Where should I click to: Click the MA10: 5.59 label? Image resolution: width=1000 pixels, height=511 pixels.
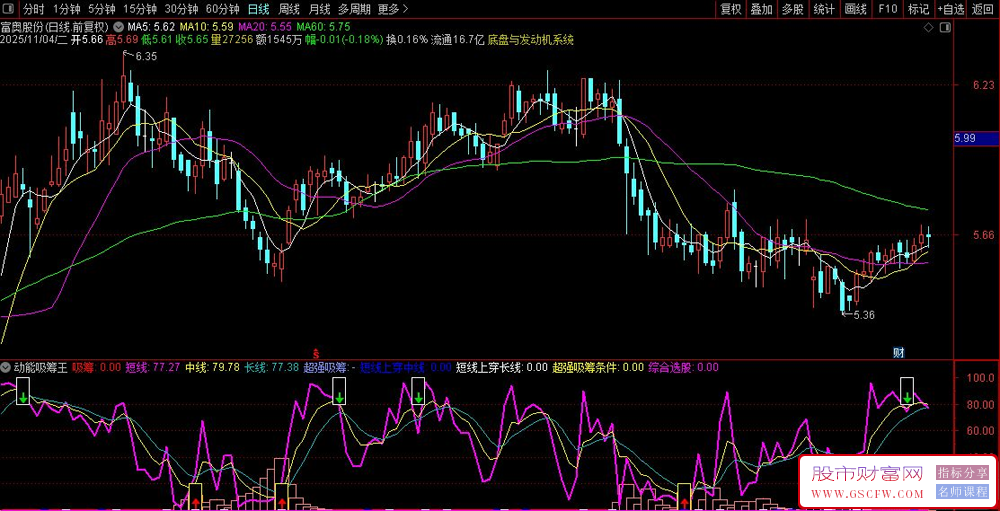click(206, 27)
